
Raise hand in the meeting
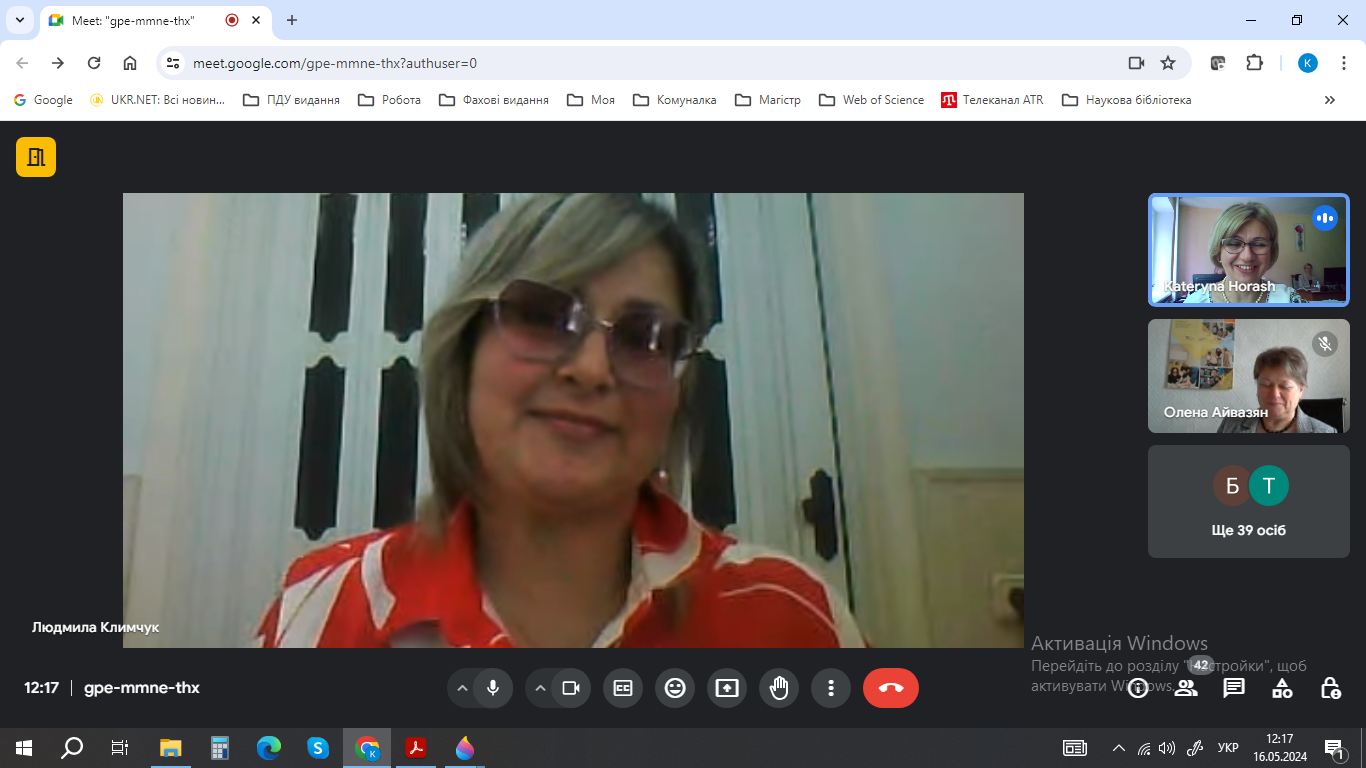point(779,688)
